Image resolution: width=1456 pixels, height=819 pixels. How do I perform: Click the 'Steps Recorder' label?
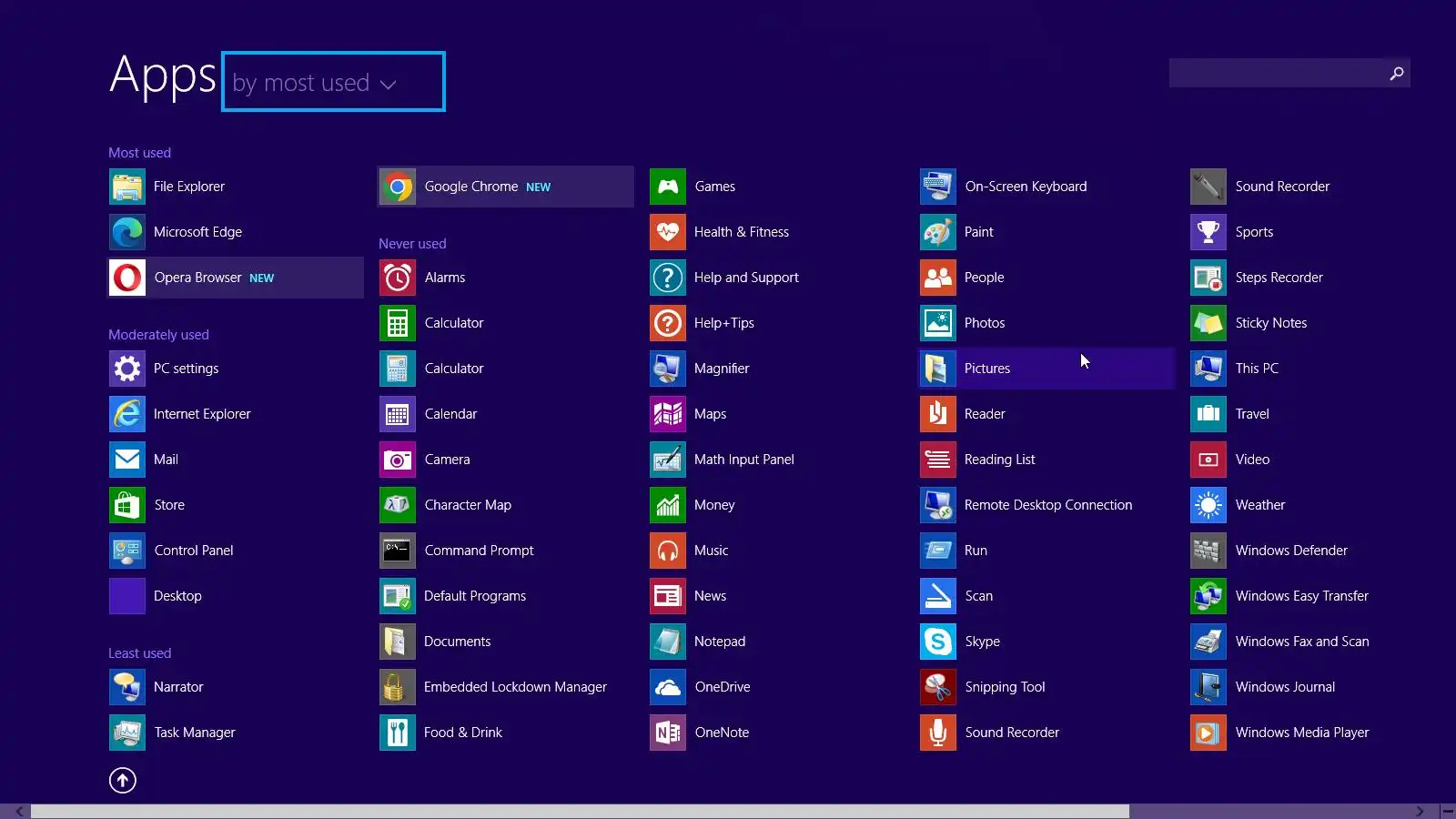[x=1279, y=278]
